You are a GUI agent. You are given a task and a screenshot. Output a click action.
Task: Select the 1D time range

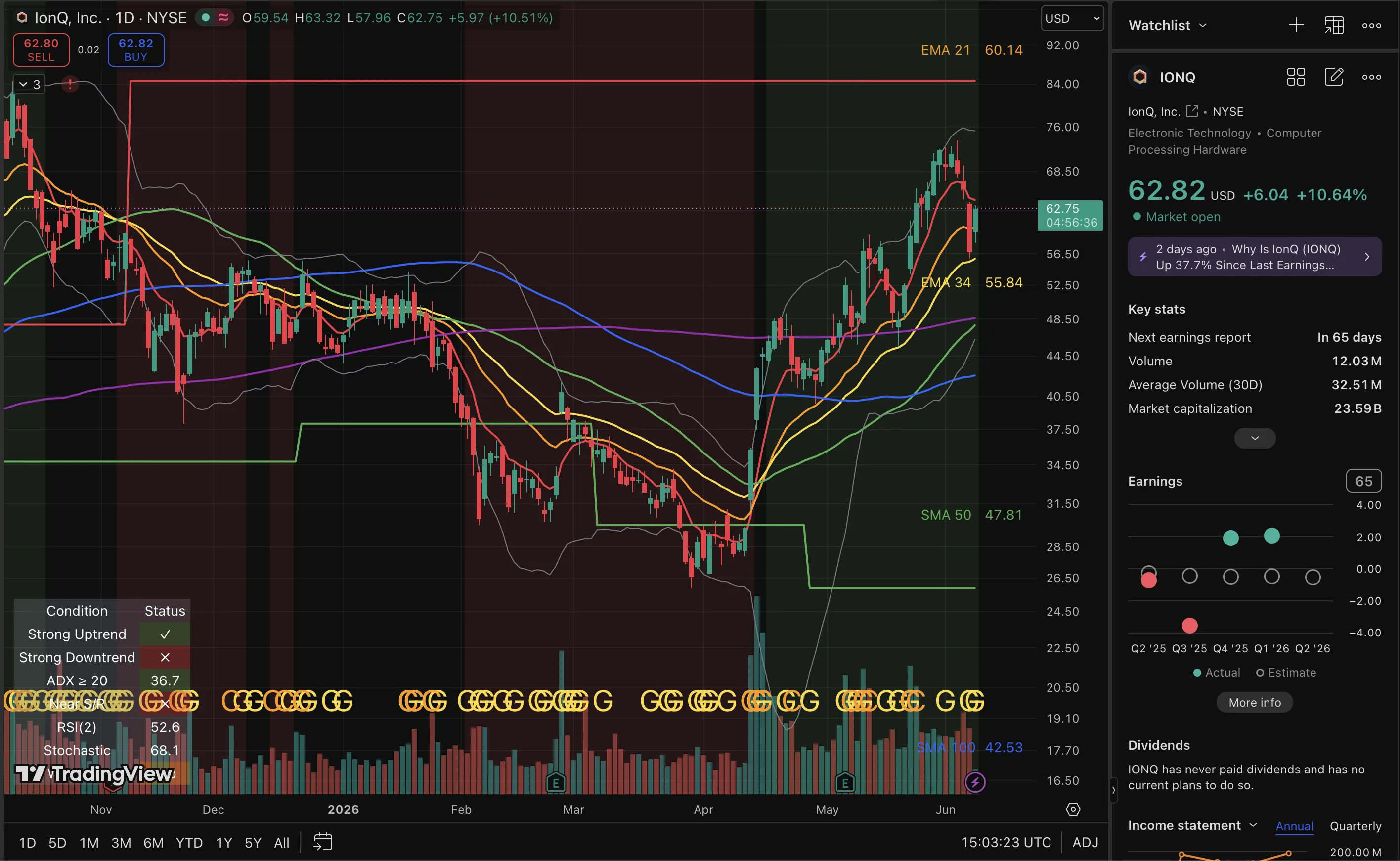(x=27, y=843)
